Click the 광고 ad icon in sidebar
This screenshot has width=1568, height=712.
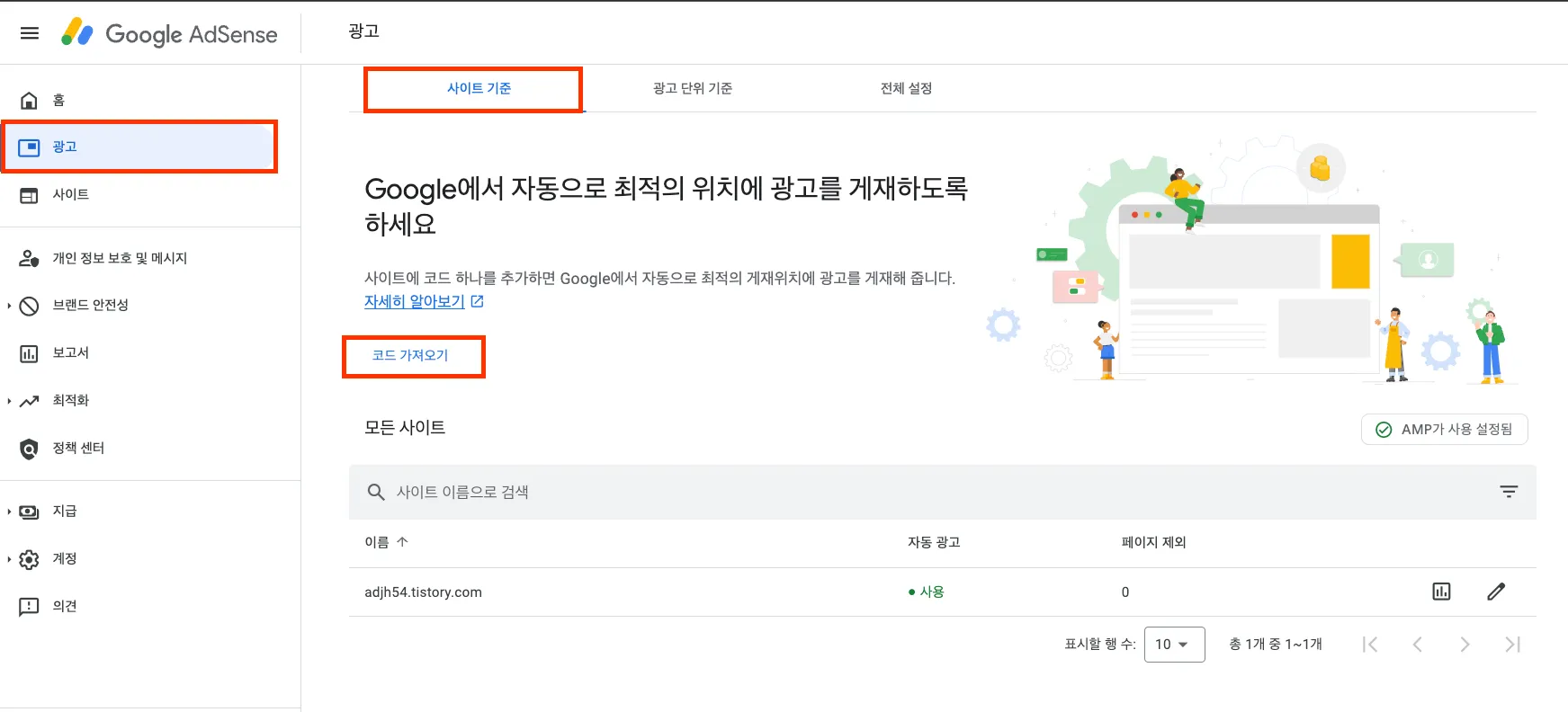pos(30,147)
